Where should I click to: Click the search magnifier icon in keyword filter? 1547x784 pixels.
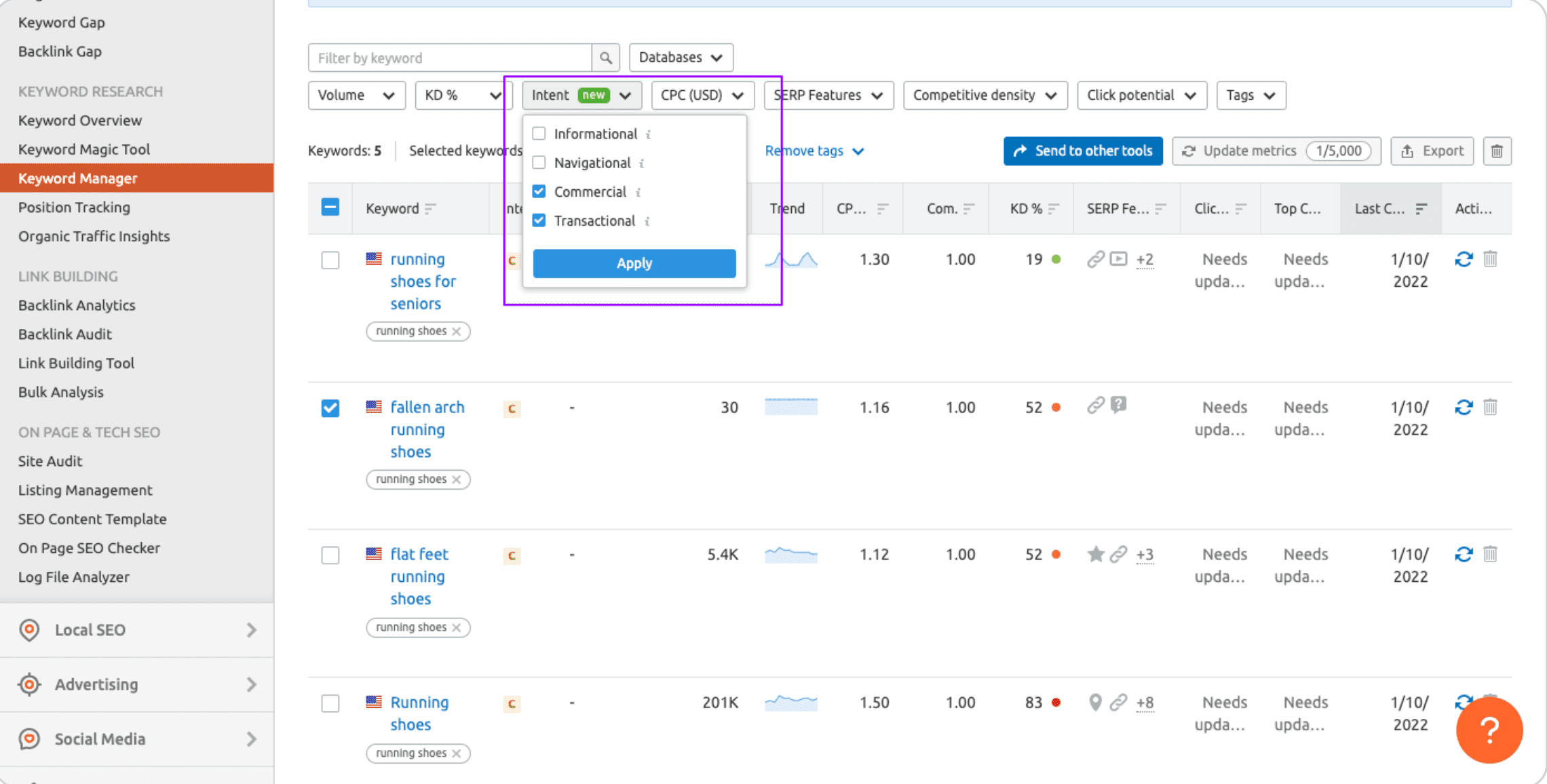click(x=605, y=58)
